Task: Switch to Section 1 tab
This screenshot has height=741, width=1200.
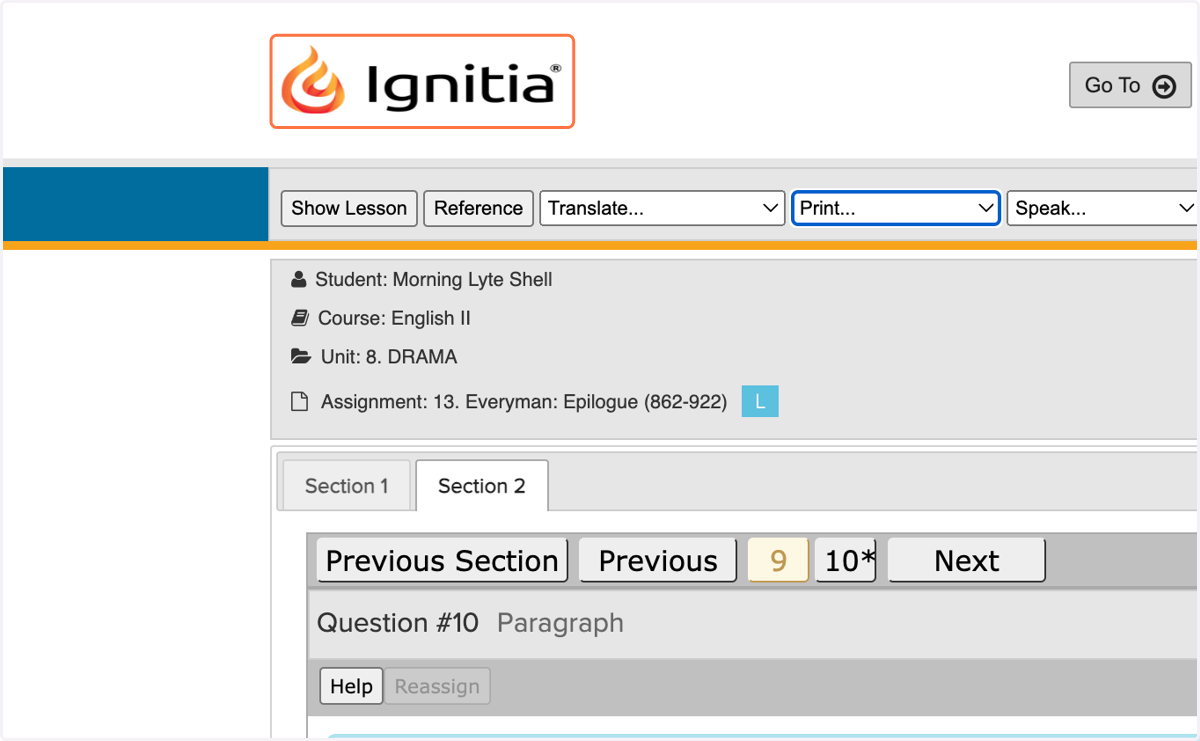Action: (346, 486)
